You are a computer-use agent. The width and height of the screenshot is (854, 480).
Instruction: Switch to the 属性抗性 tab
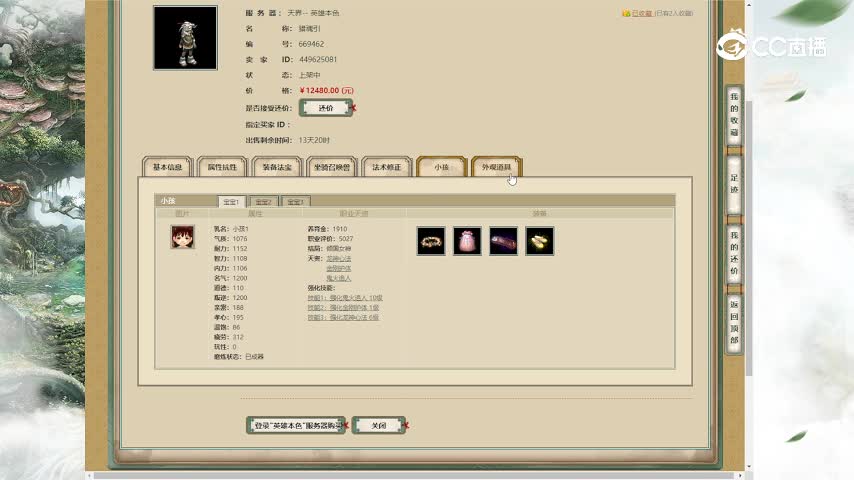coord(222,167)
